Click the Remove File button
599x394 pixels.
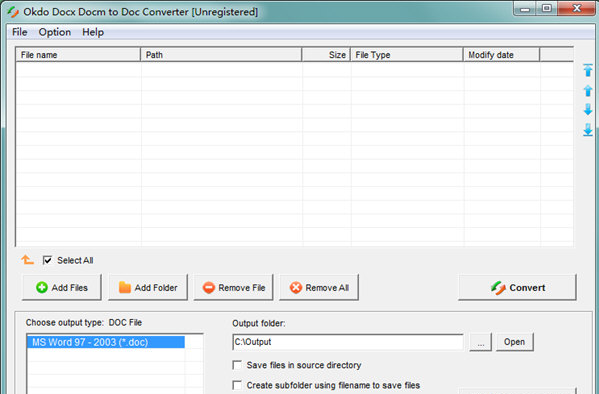point(234,287)
